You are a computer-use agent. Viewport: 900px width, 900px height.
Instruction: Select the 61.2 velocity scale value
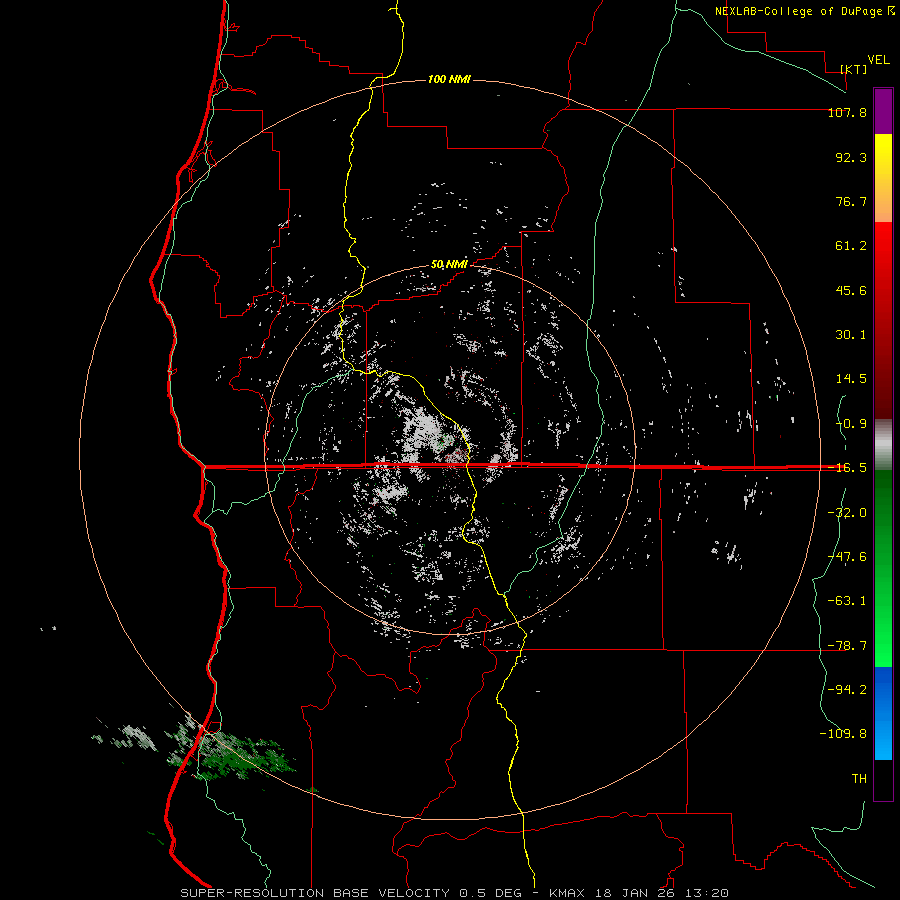(851, 246)
